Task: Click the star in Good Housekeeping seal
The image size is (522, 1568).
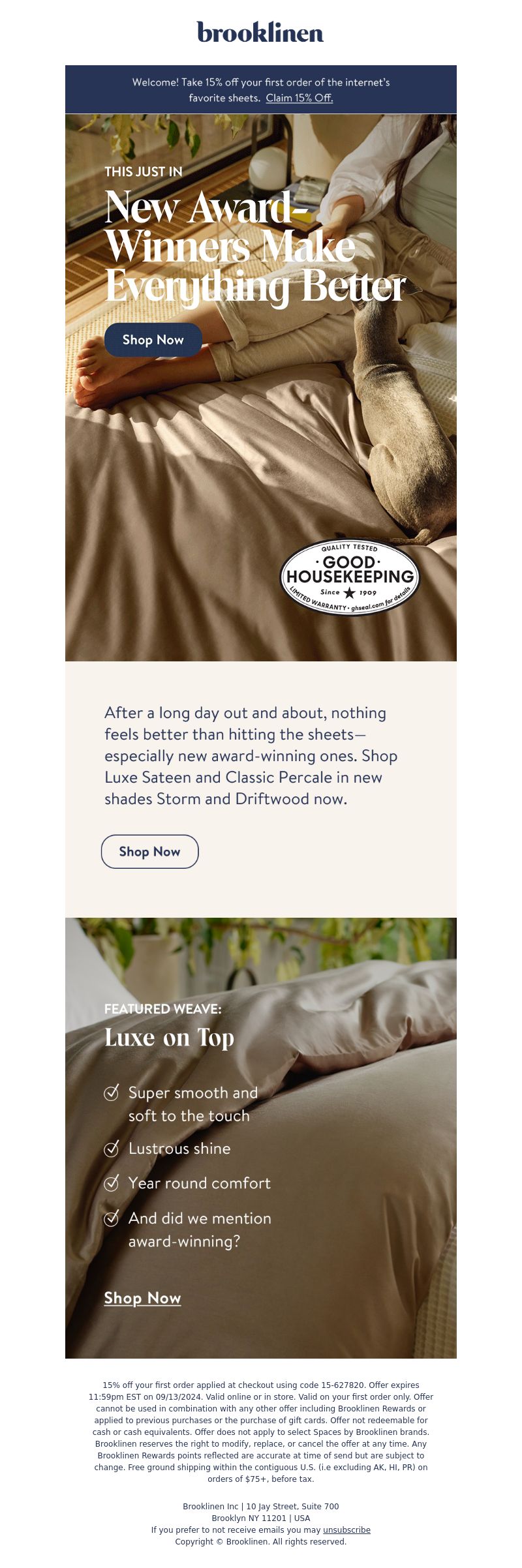Action: 350,592
